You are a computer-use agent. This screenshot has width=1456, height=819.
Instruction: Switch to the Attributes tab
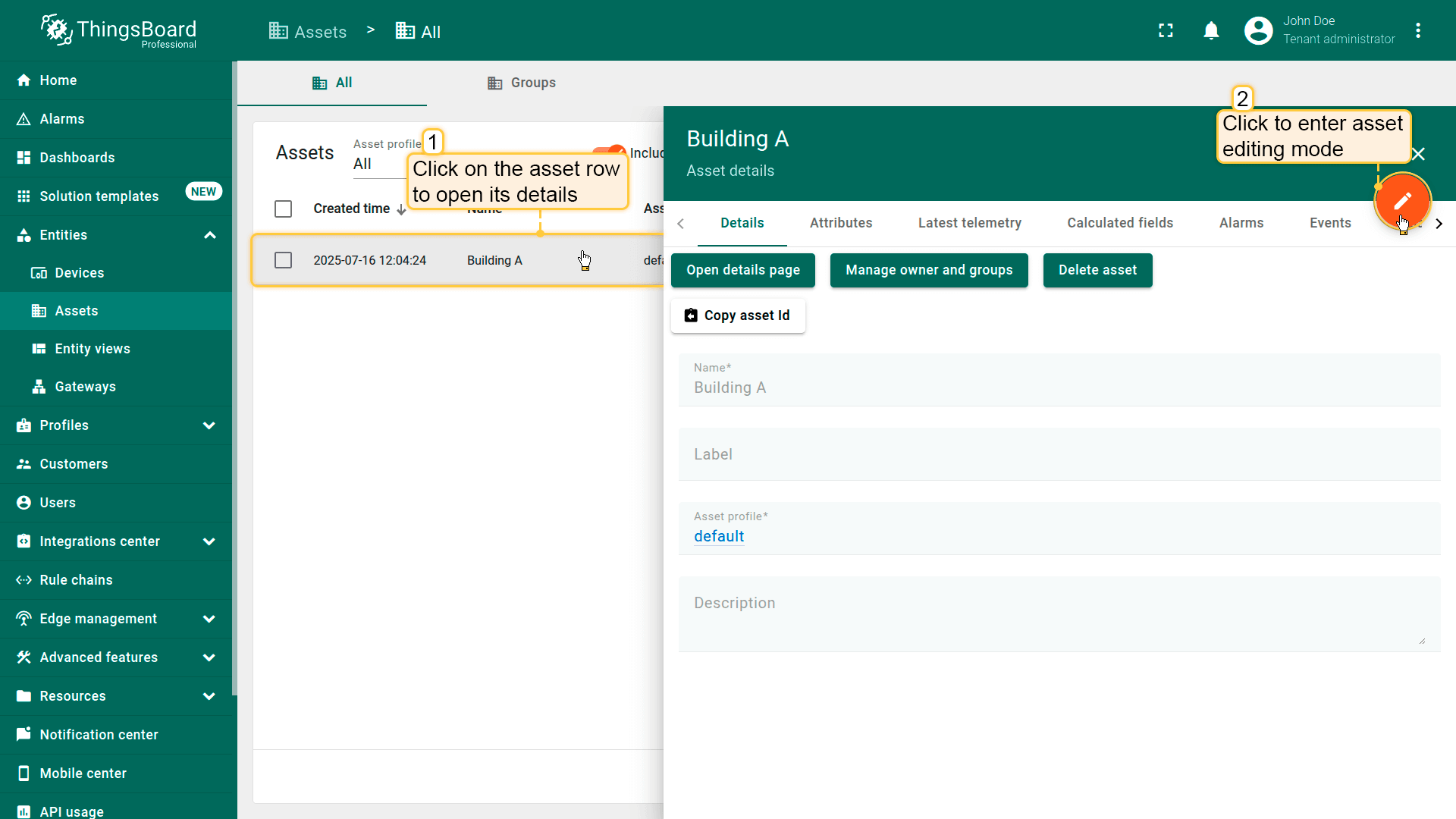pyautogui.click(x=840, y=223)
